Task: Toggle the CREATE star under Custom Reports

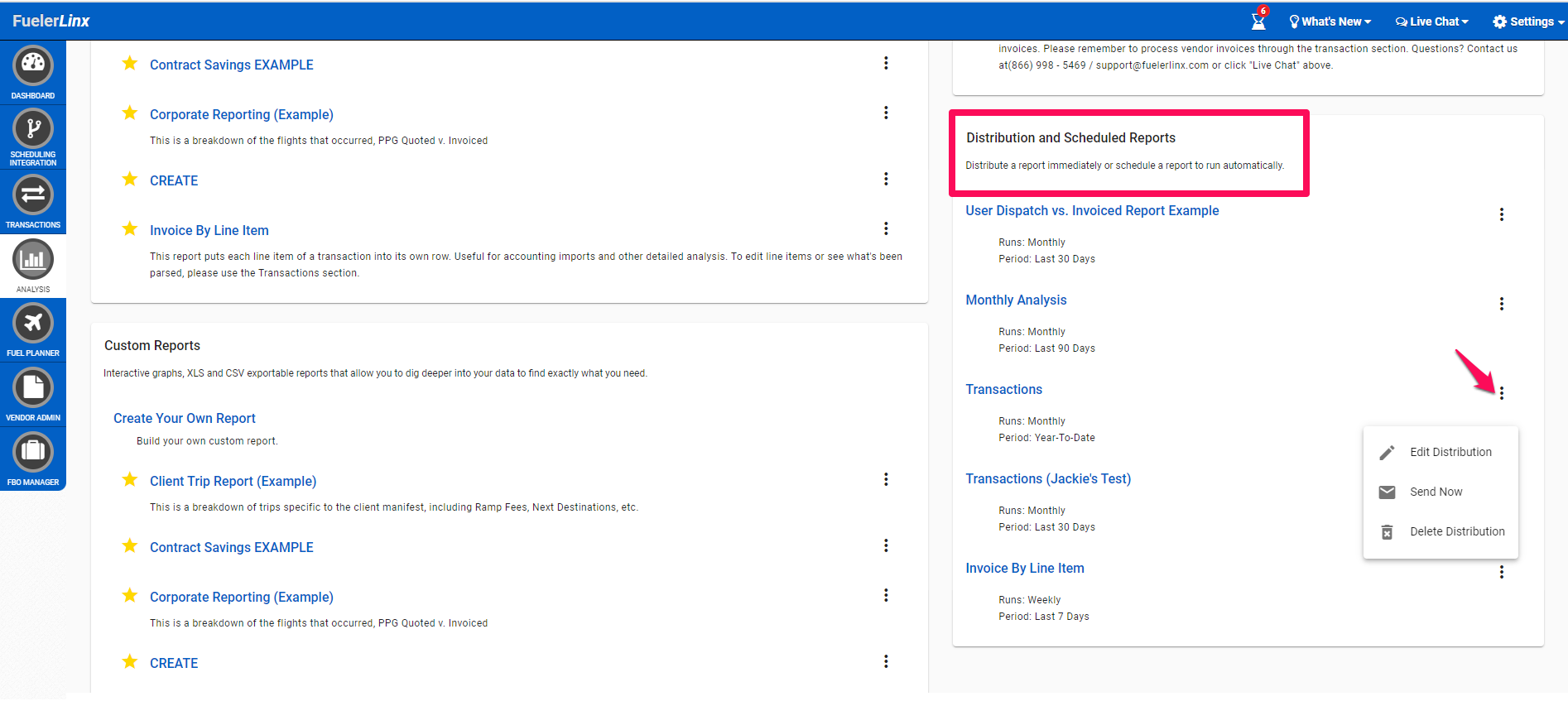Action: coord(130,661)
